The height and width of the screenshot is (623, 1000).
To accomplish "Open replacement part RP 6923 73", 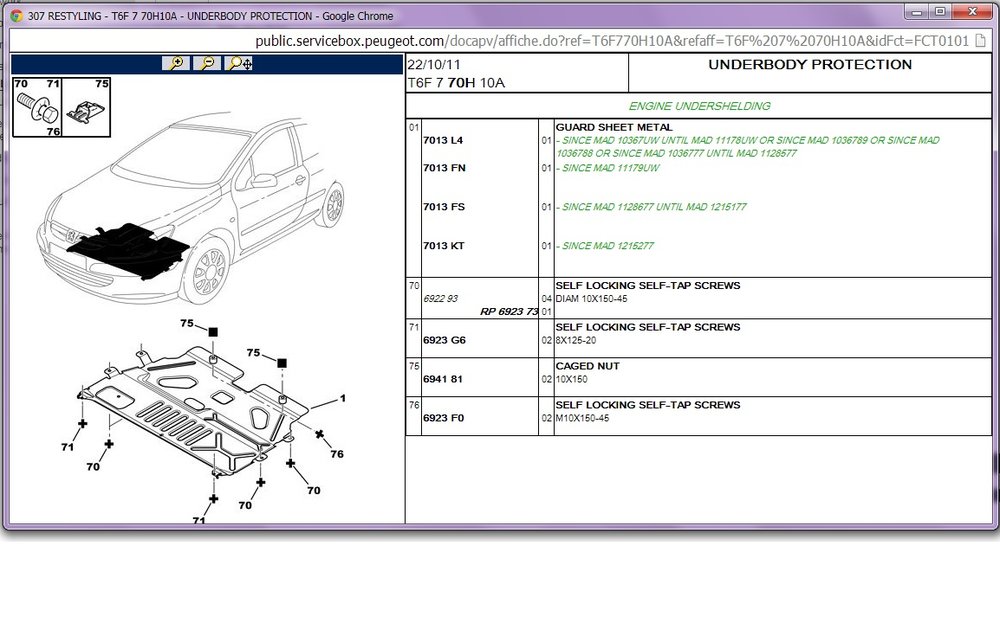I will click(x=509, y=311).
